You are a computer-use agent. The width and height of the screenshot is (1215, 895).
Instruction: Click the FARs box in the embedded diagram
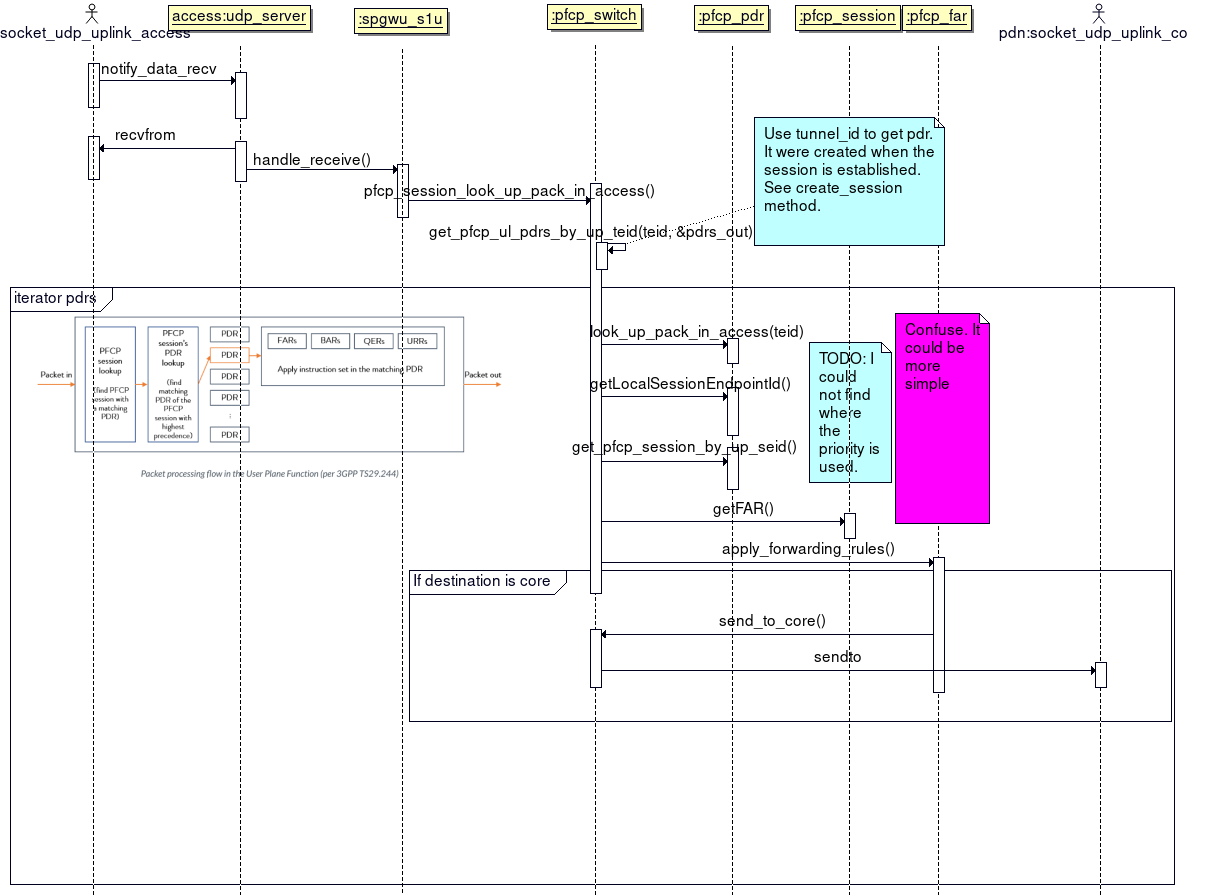point(286,341)
